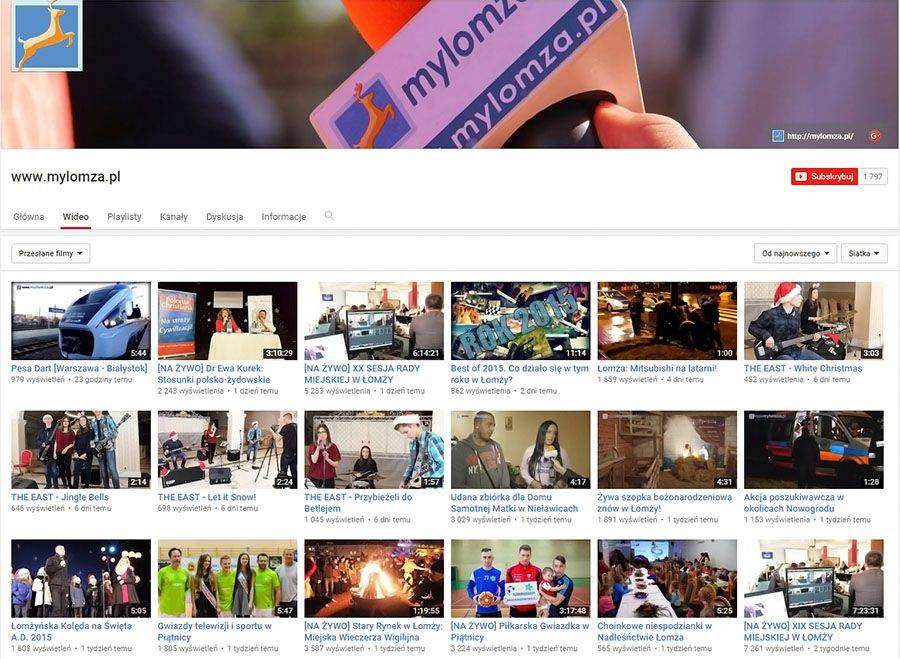Viewport: 900px width, 659px height.
Task: Expand the Przesłane filmy dropdown
Action: (x=51, y=253)
